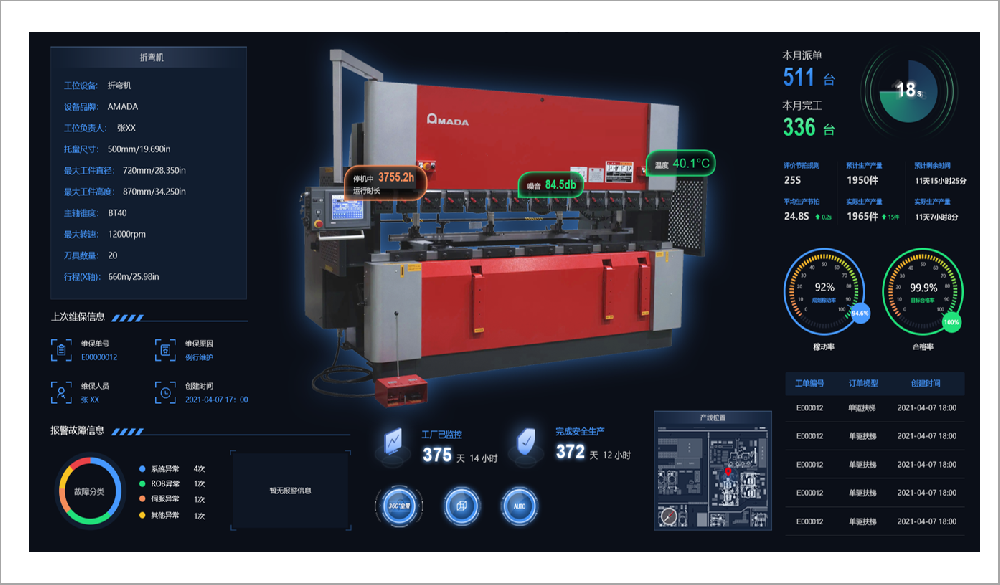The width and height of the screenshot is (1000, 585).
Task: Click the green up arrow beside 24.8S
Action: [x=818, y=217]
